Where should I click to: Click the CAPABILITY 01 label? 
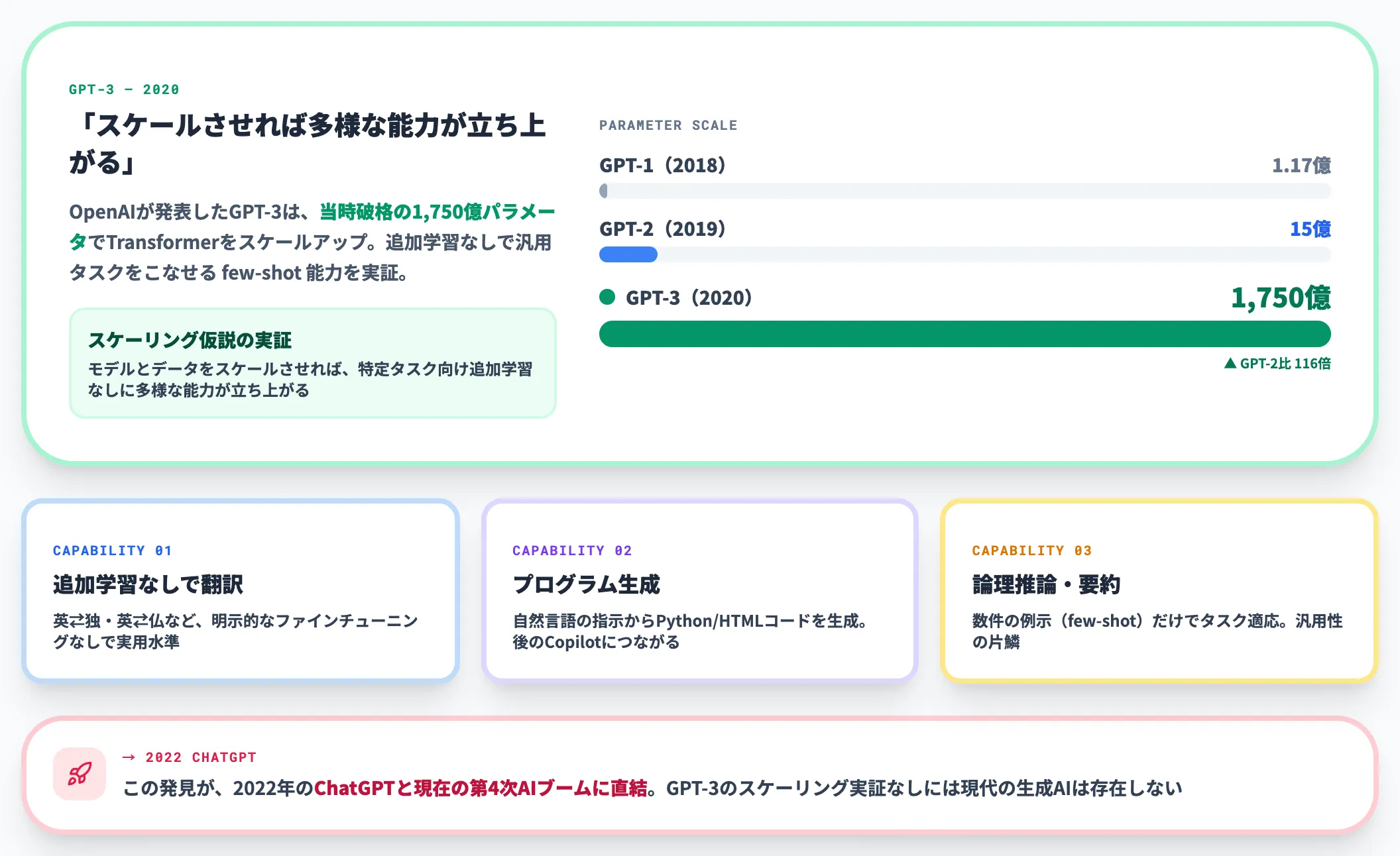click(113, 551)
